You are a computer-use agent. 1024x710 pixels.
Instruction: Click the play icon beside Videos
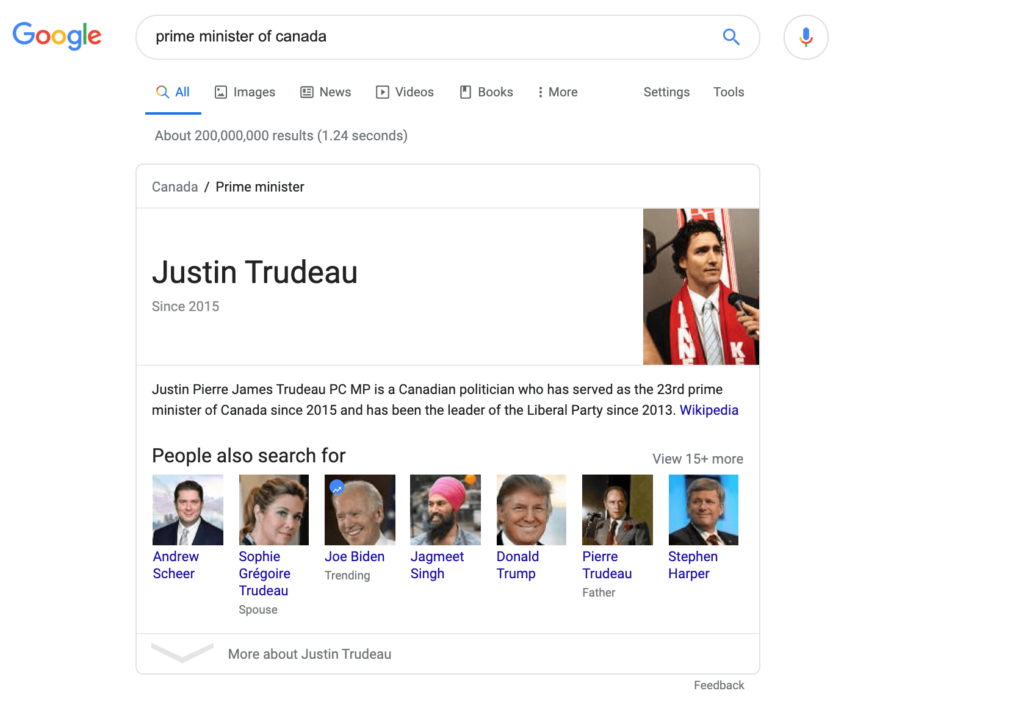382,91
